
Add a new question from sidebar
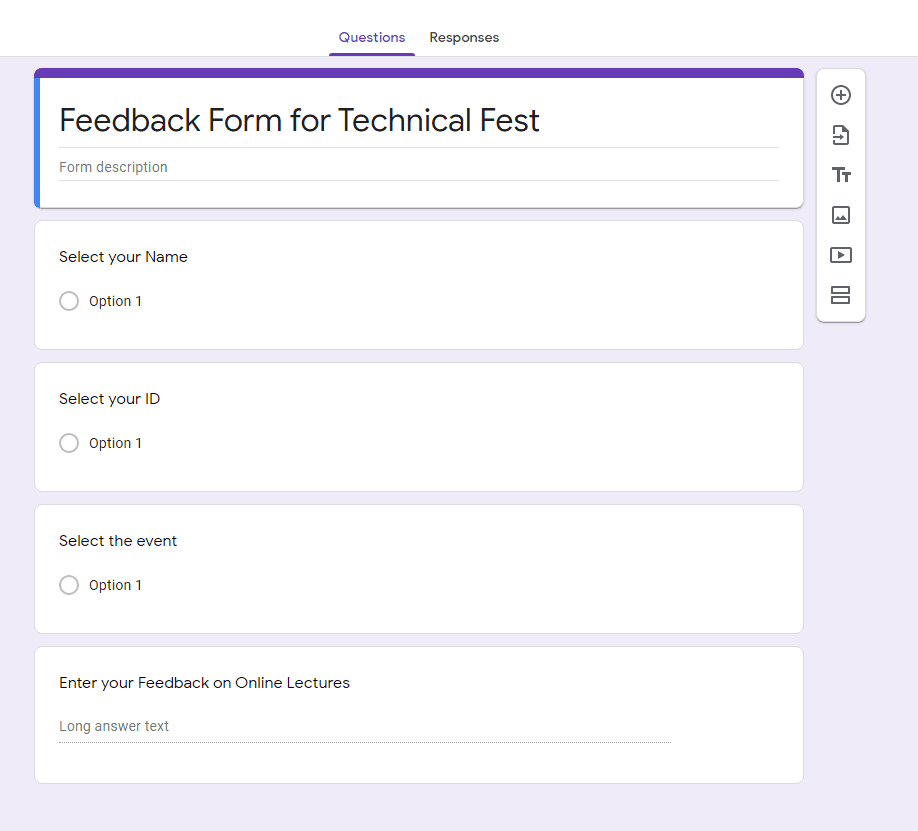coord(841,95)
